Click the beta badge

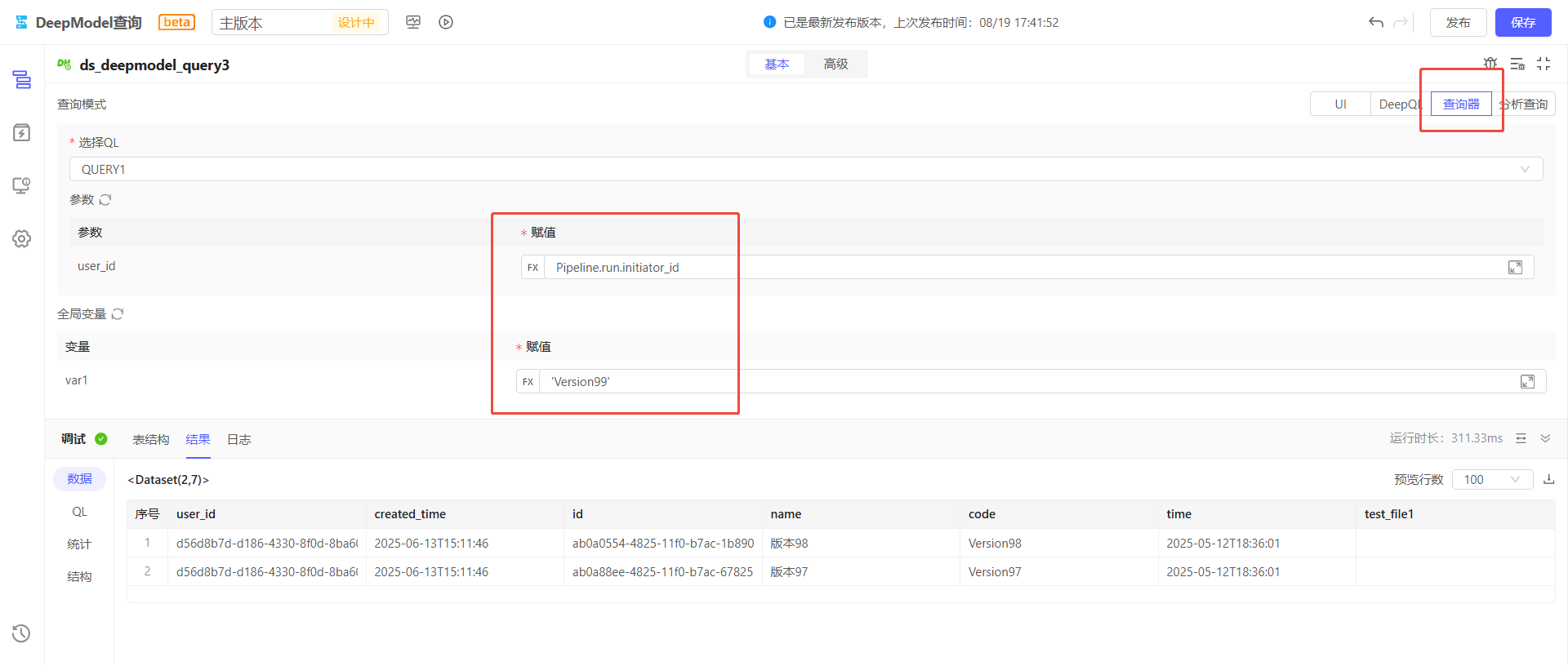tap(177, 22)
